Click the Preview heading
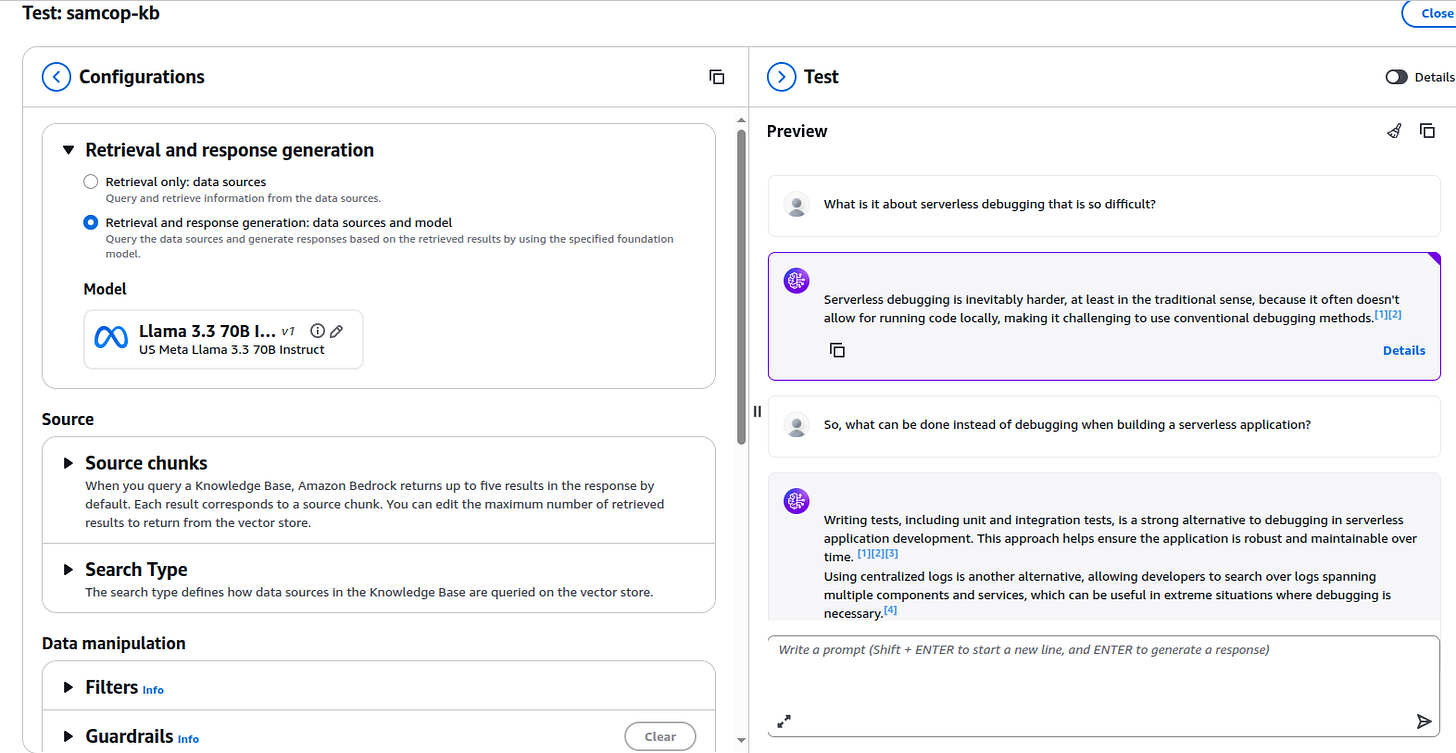Screen dimensions: 1456x753 797,131
